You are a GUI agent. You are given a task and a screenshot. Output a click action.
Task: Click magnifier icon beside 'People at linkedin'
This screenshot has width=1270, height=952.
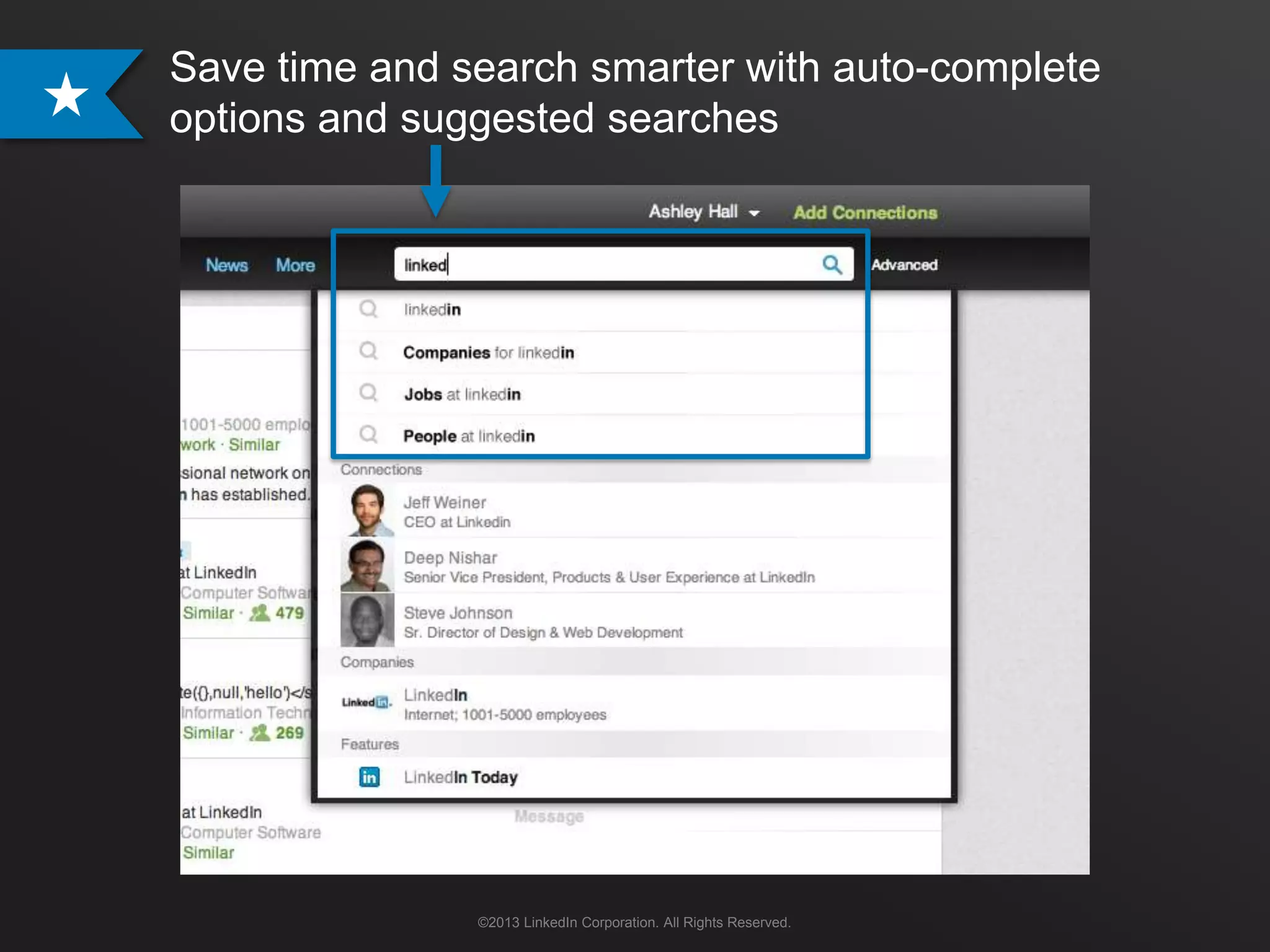click(368, 434)
